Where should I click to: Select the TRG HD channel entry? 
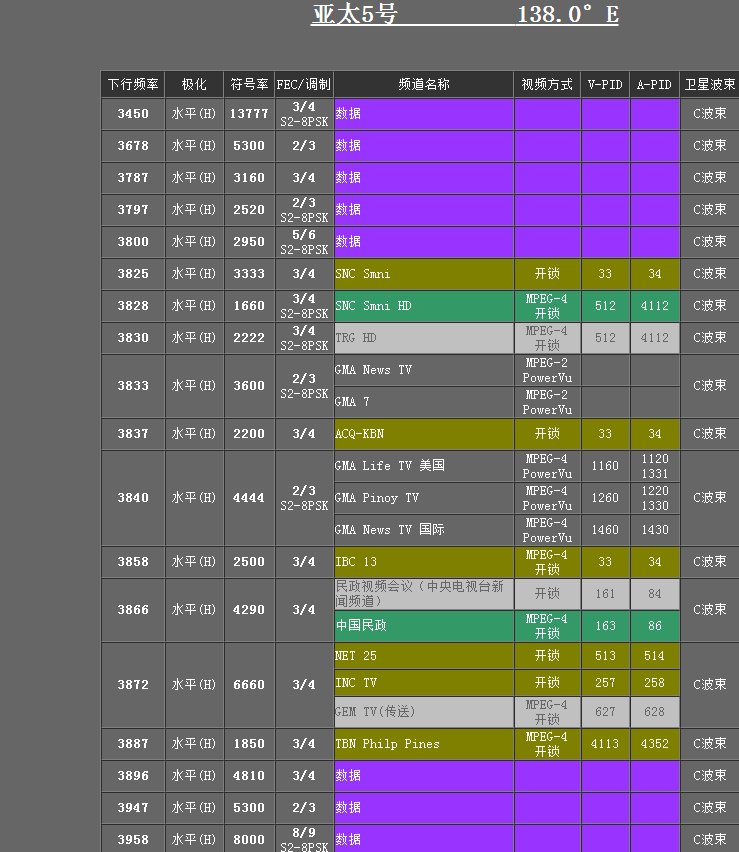(x=356, y=338)
